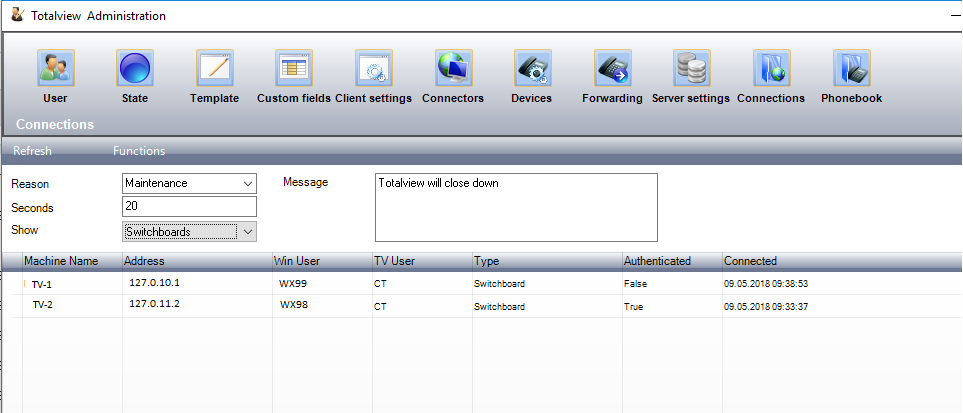Open the Devices icon
This screenshot has height=413, width=963.
point(532,68)
